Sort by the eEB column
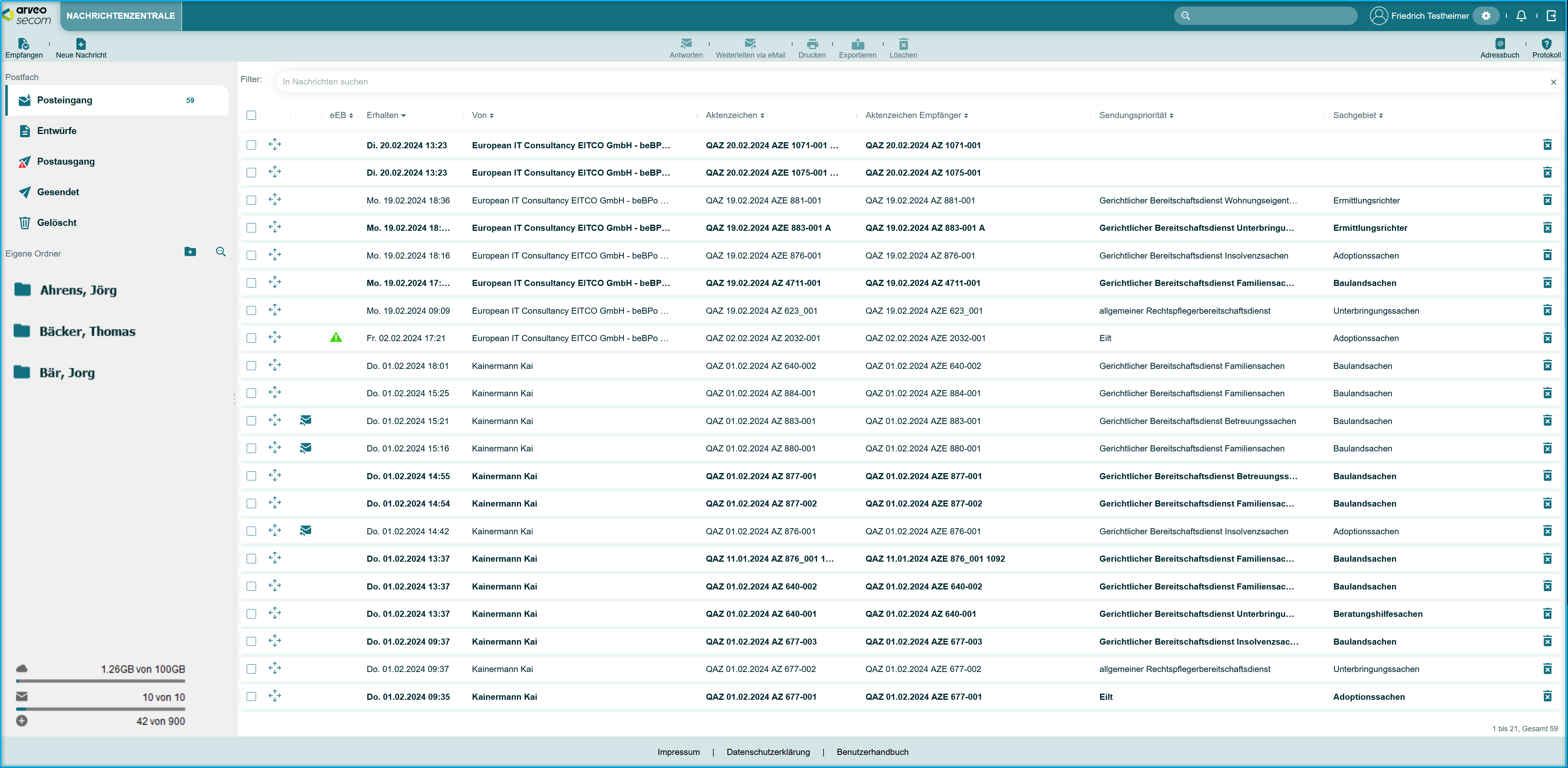This screenshot has height=768, width=1568. click(341, 115)
